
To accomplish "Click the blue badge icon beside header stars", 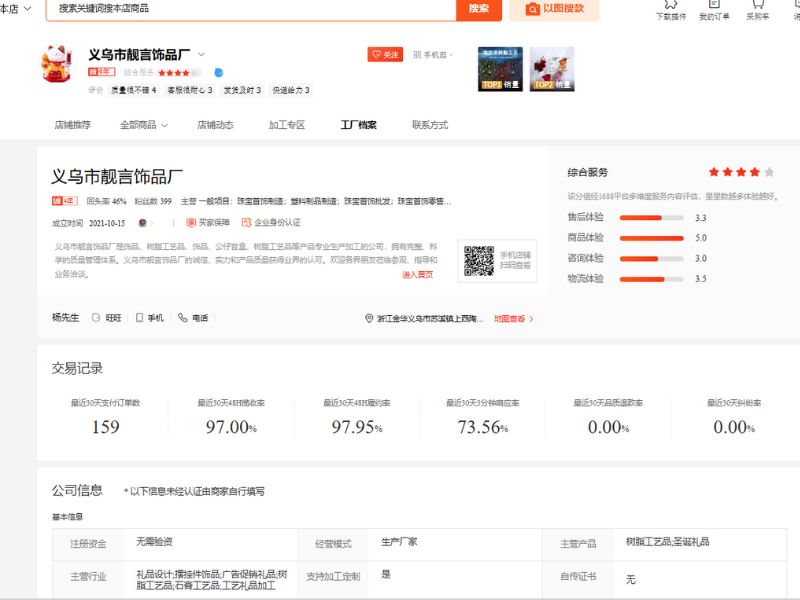I will (x=218, y=72).
